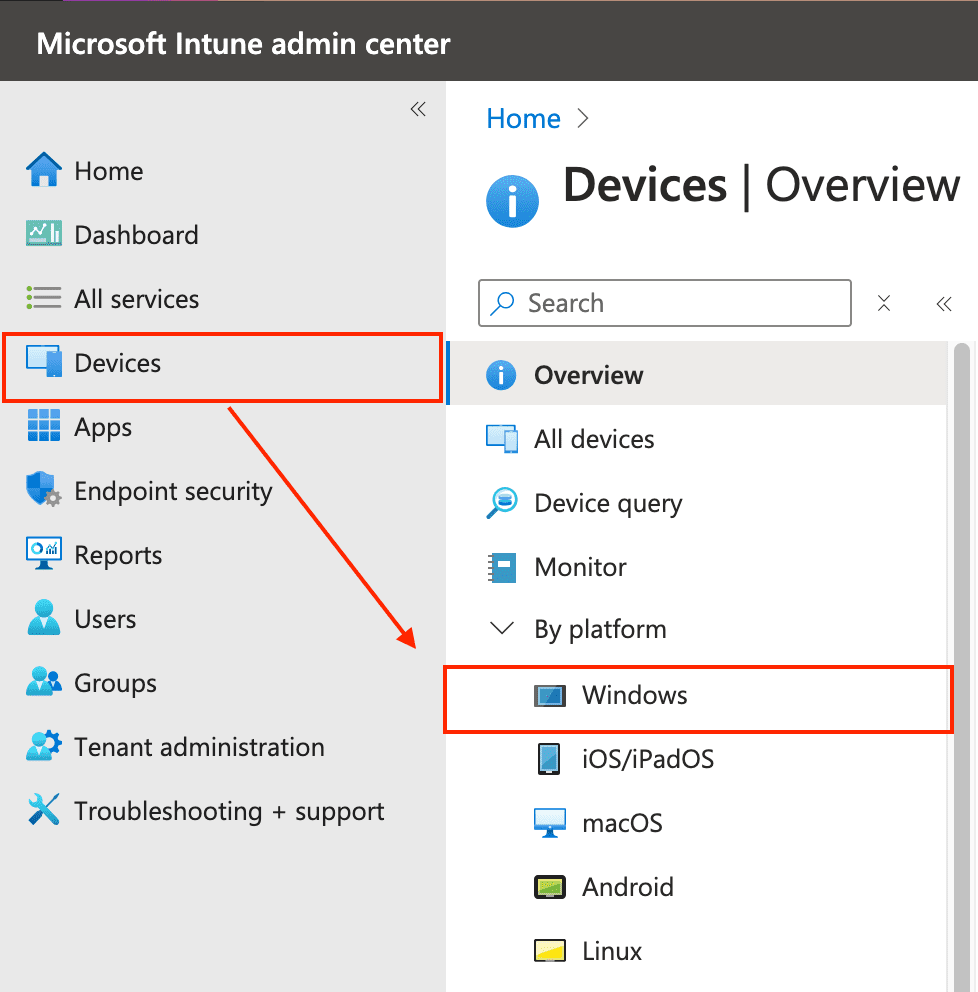This screenshot has width=978, height=992.
Task: Open the Reports section
Action: coord(44,555)
